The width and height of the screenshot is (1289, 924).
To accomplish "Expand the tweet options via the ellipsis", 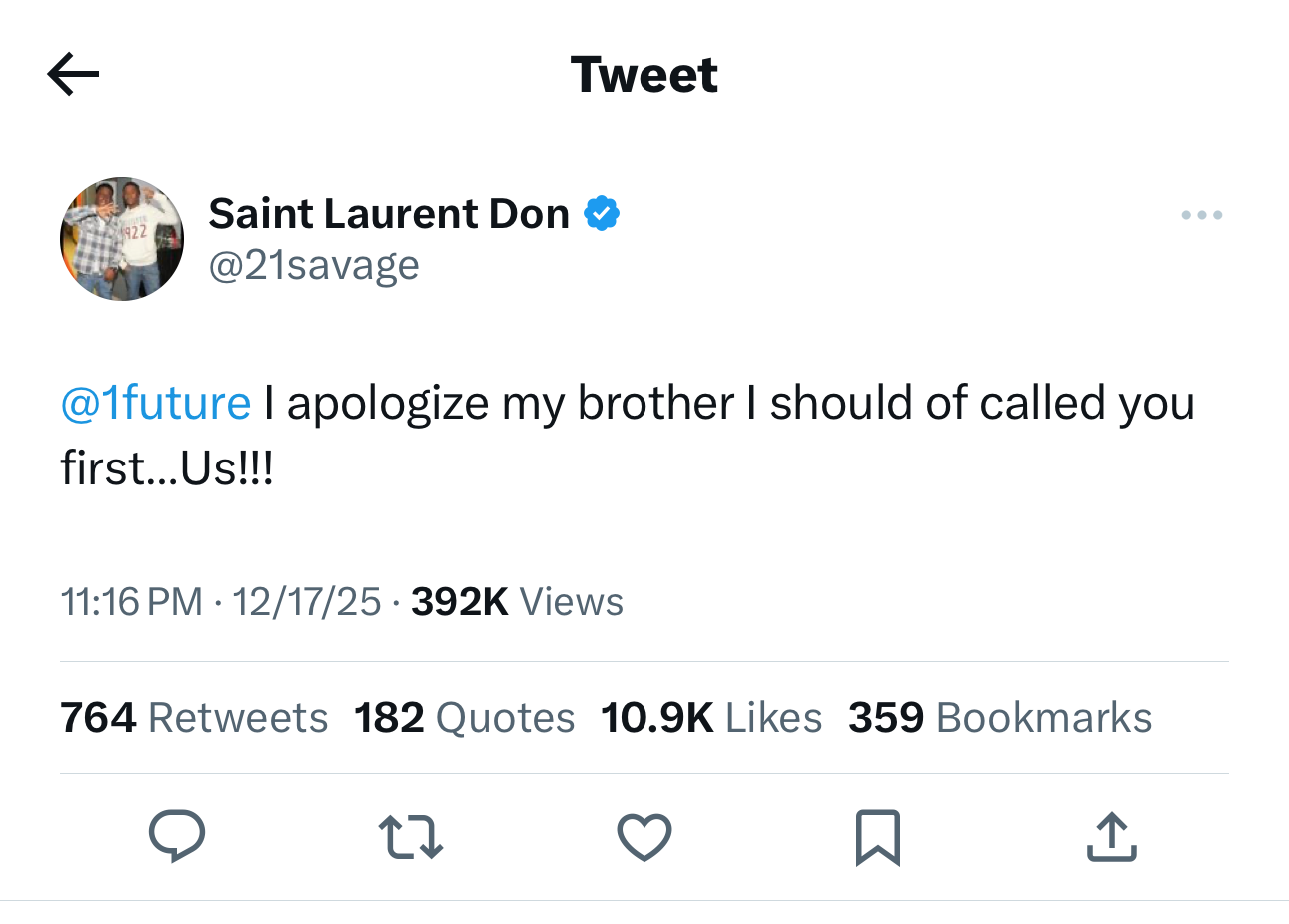I will 1201,214.
